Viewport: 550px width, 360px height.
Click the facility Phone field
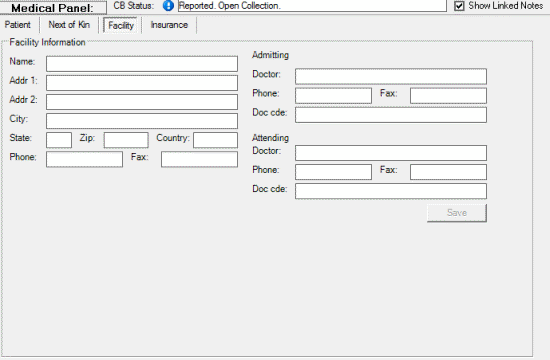pos(85,159)
